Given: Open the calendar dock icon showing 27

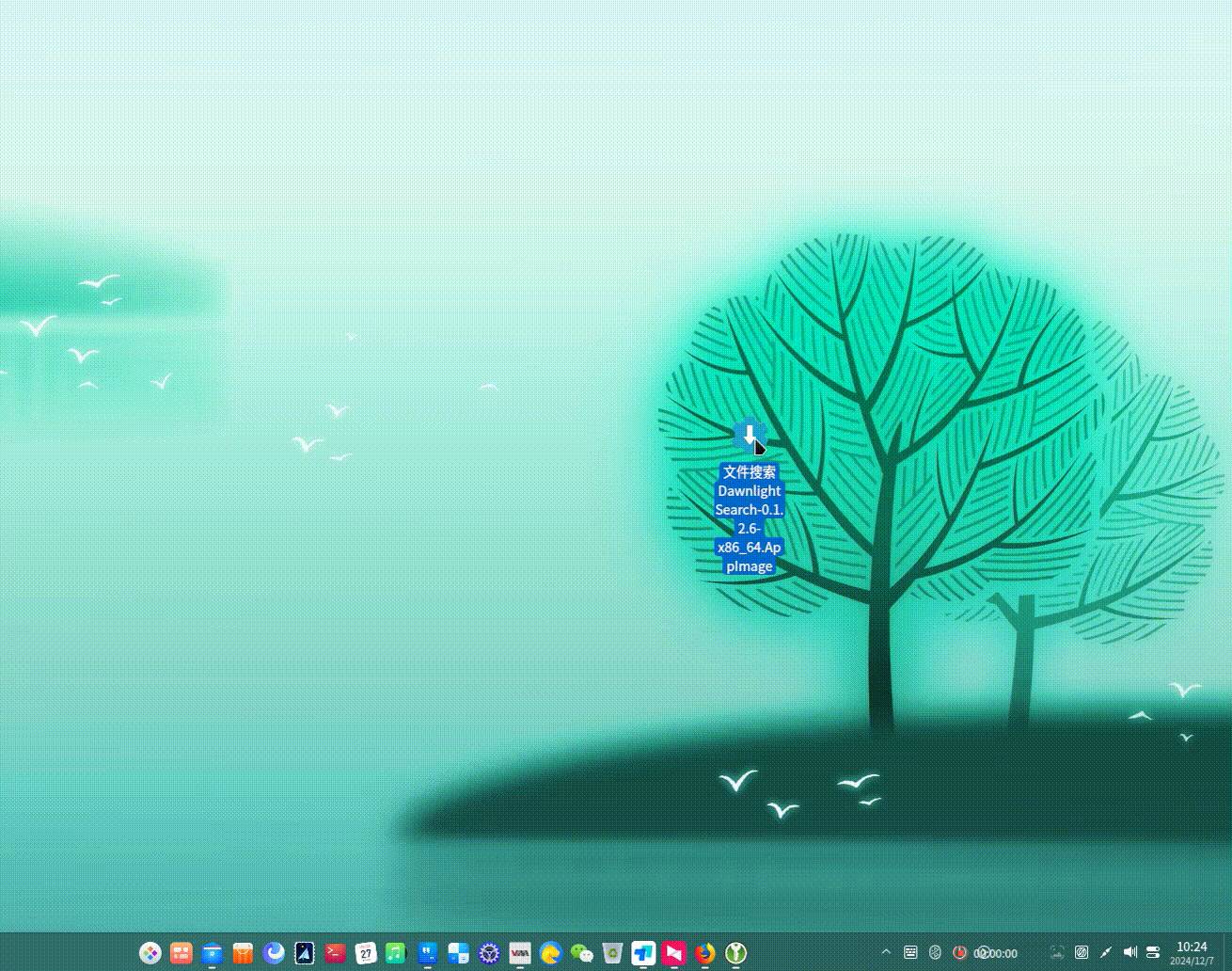Looking at the screenshot, I should pos(366,953).
